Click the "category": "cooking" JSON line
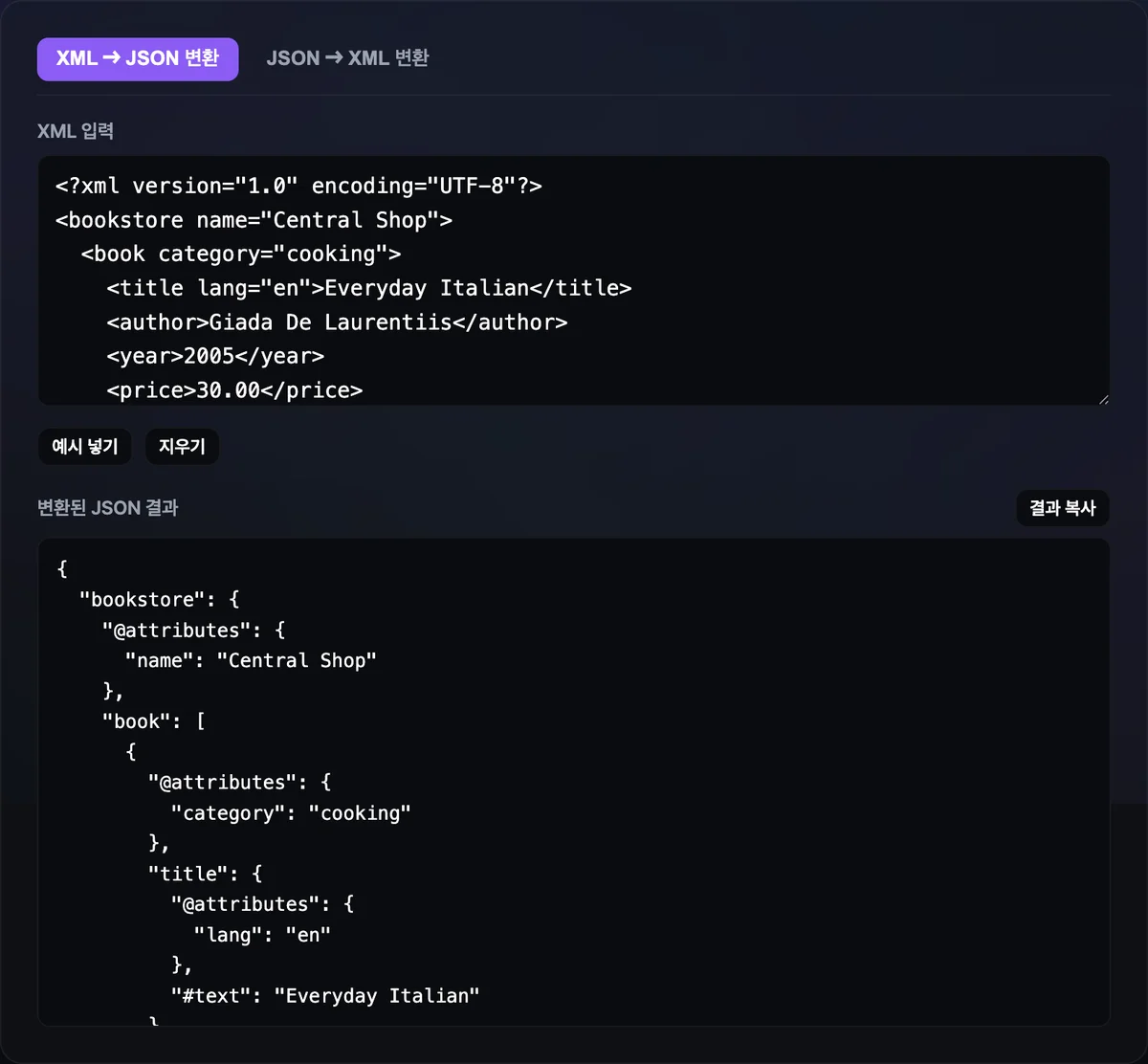 (291, 812)
